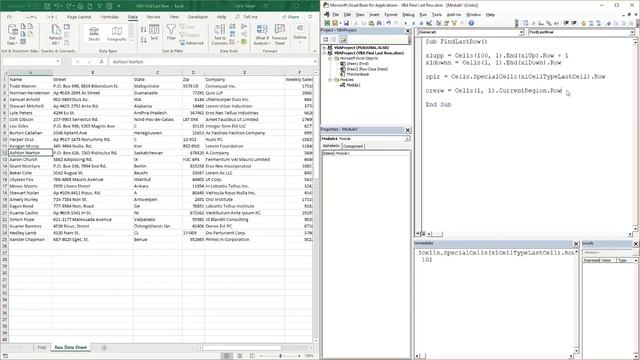Switch to Alphabetic properties tab

[331, 146]
